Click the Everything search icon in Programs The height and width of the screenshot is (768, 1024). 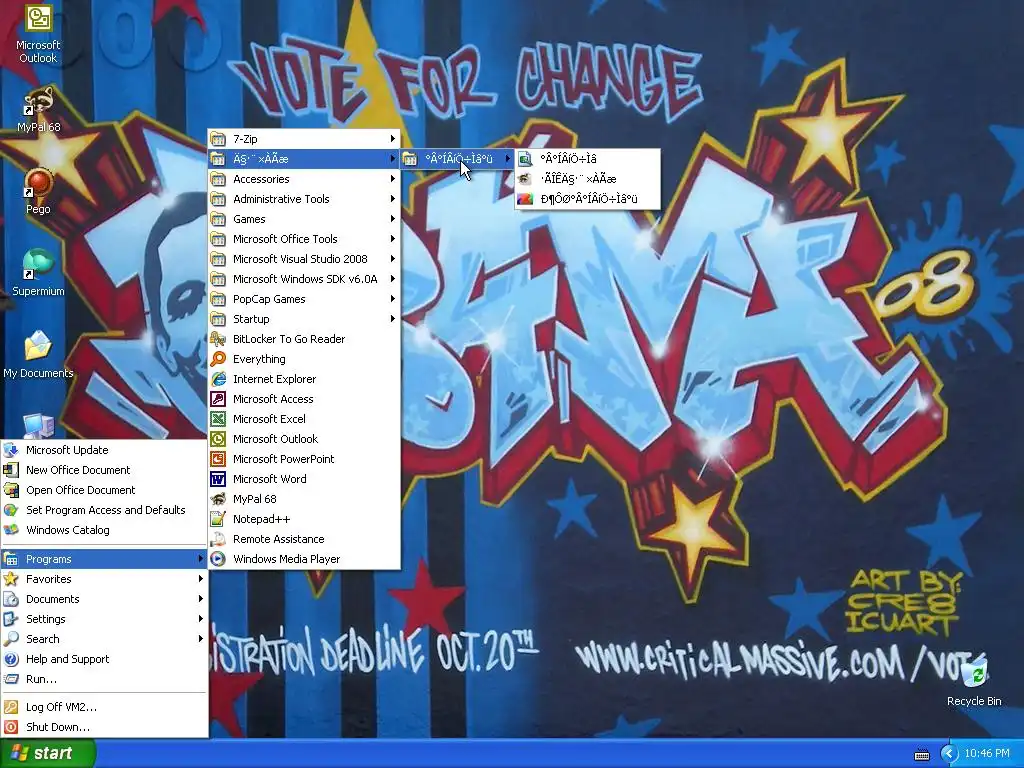218,359
